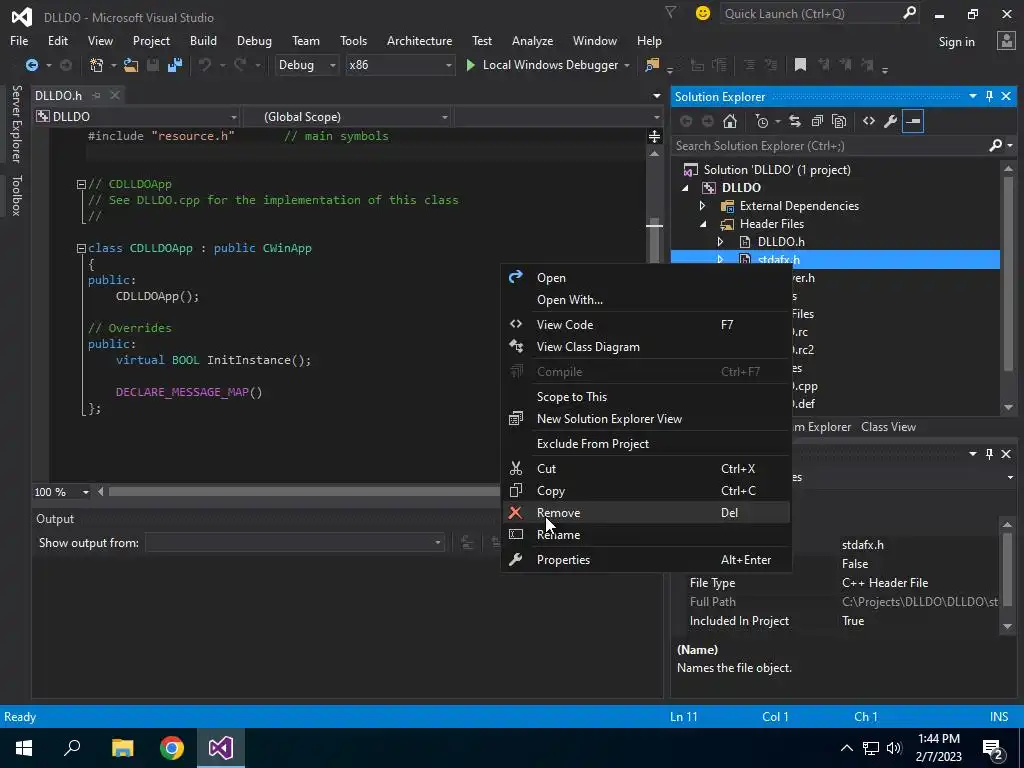Click the Pending Changes Filter clock icon
1024x768 pixels.
coord(761,121)
